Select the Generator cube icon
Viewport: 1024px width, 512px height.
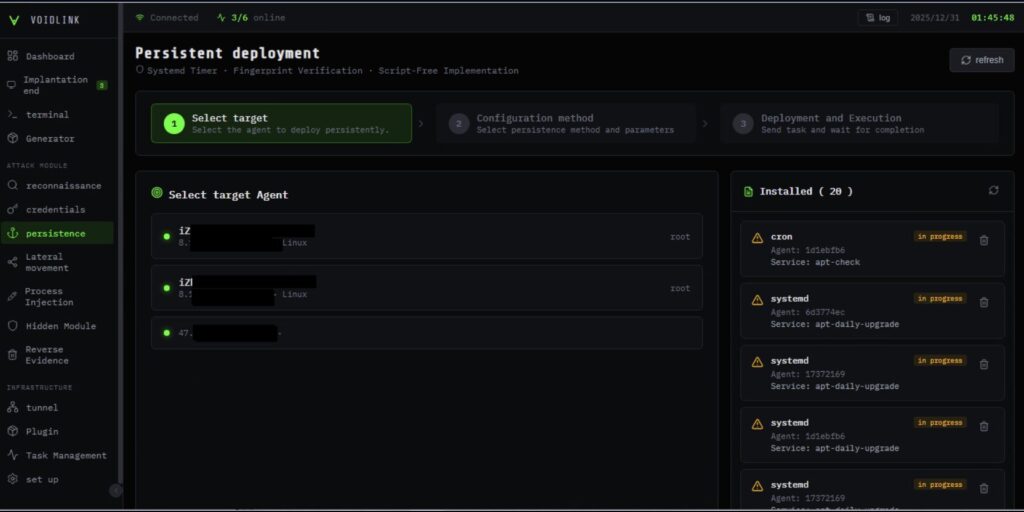[x=13, y=139]
